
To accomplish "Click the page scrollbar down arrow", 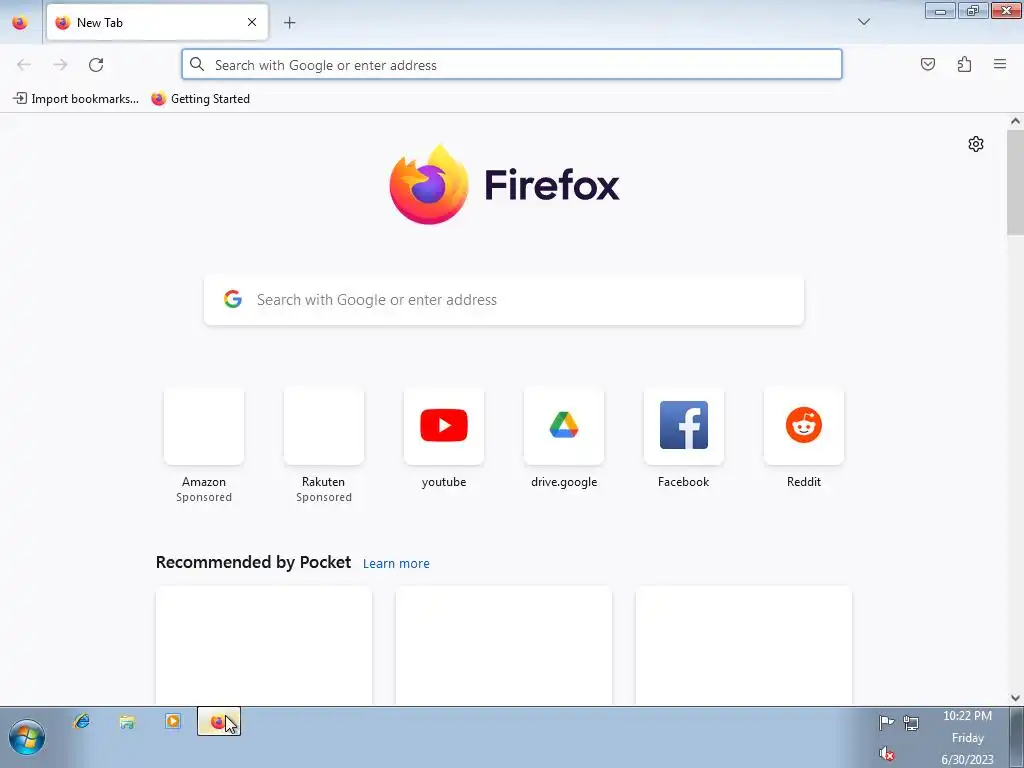I will click(x=1015, y=697).
